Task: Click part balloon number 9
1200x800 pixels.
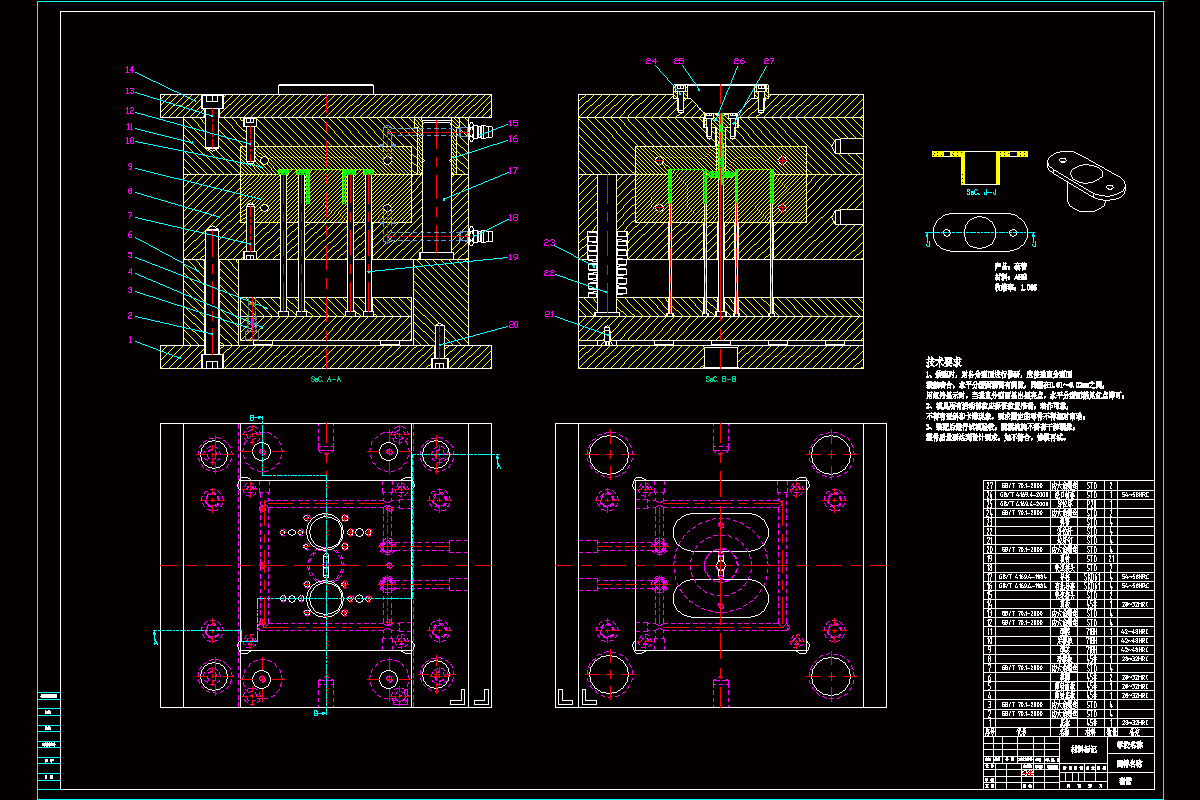Action: click(x=130, y=167)
